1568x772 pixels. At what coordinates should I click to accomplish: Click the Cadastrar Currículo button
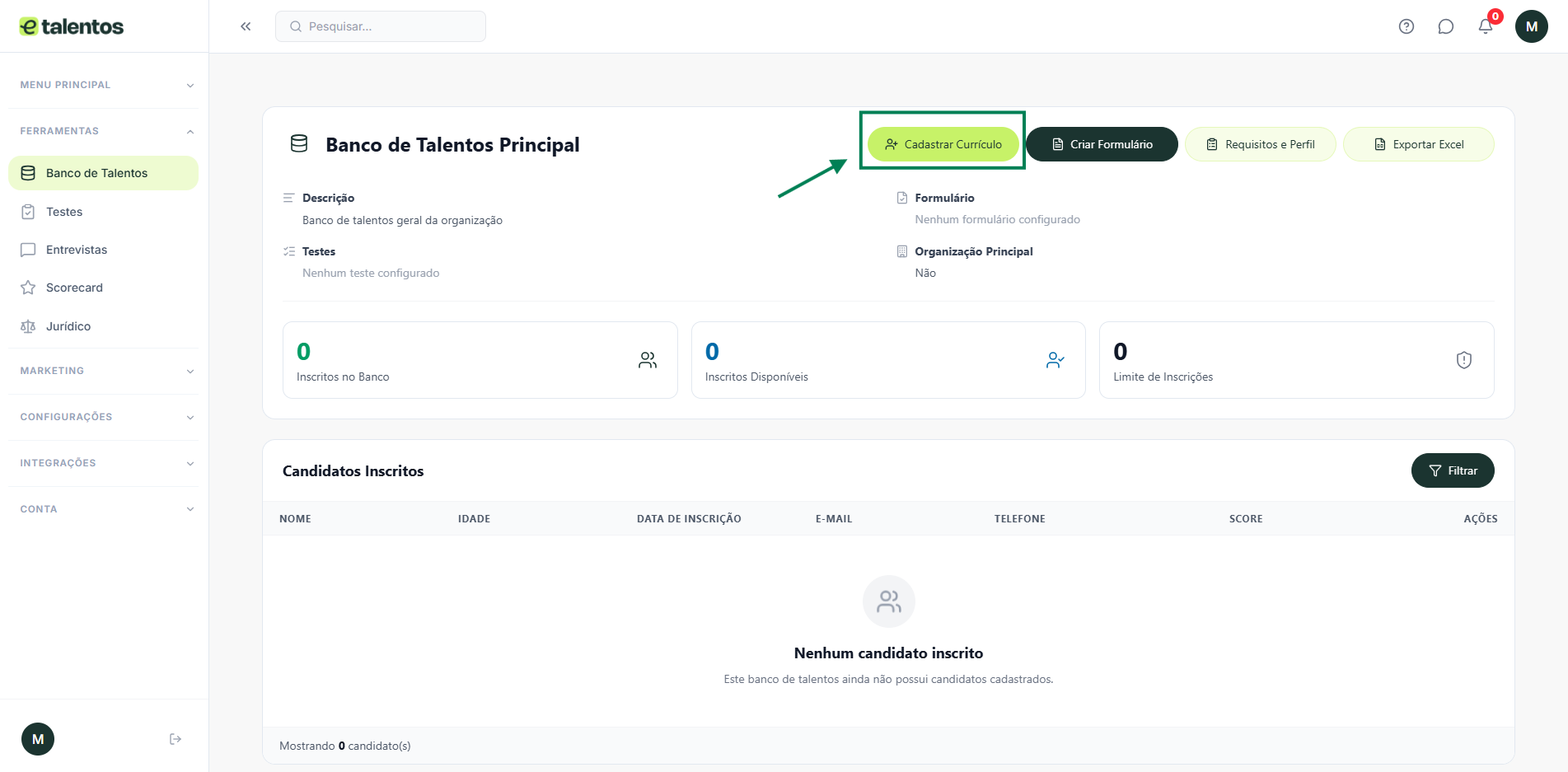tap(943, 144)
